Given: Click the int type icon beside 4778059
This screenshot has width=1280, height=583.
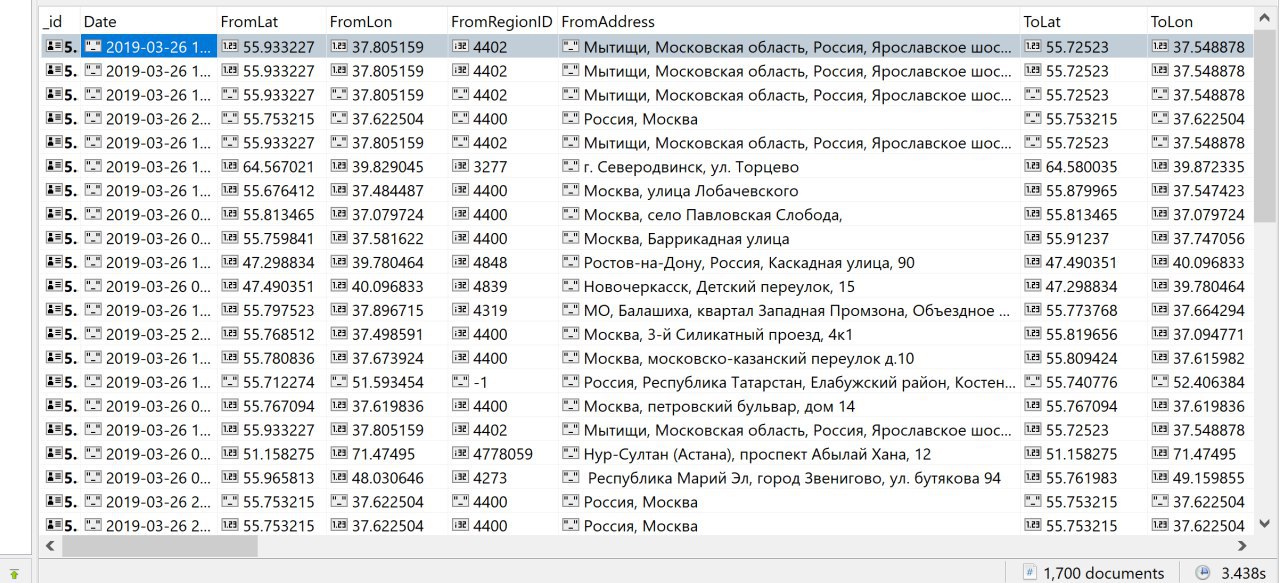Looking at the screenshot, I should [x=461, y=455].
